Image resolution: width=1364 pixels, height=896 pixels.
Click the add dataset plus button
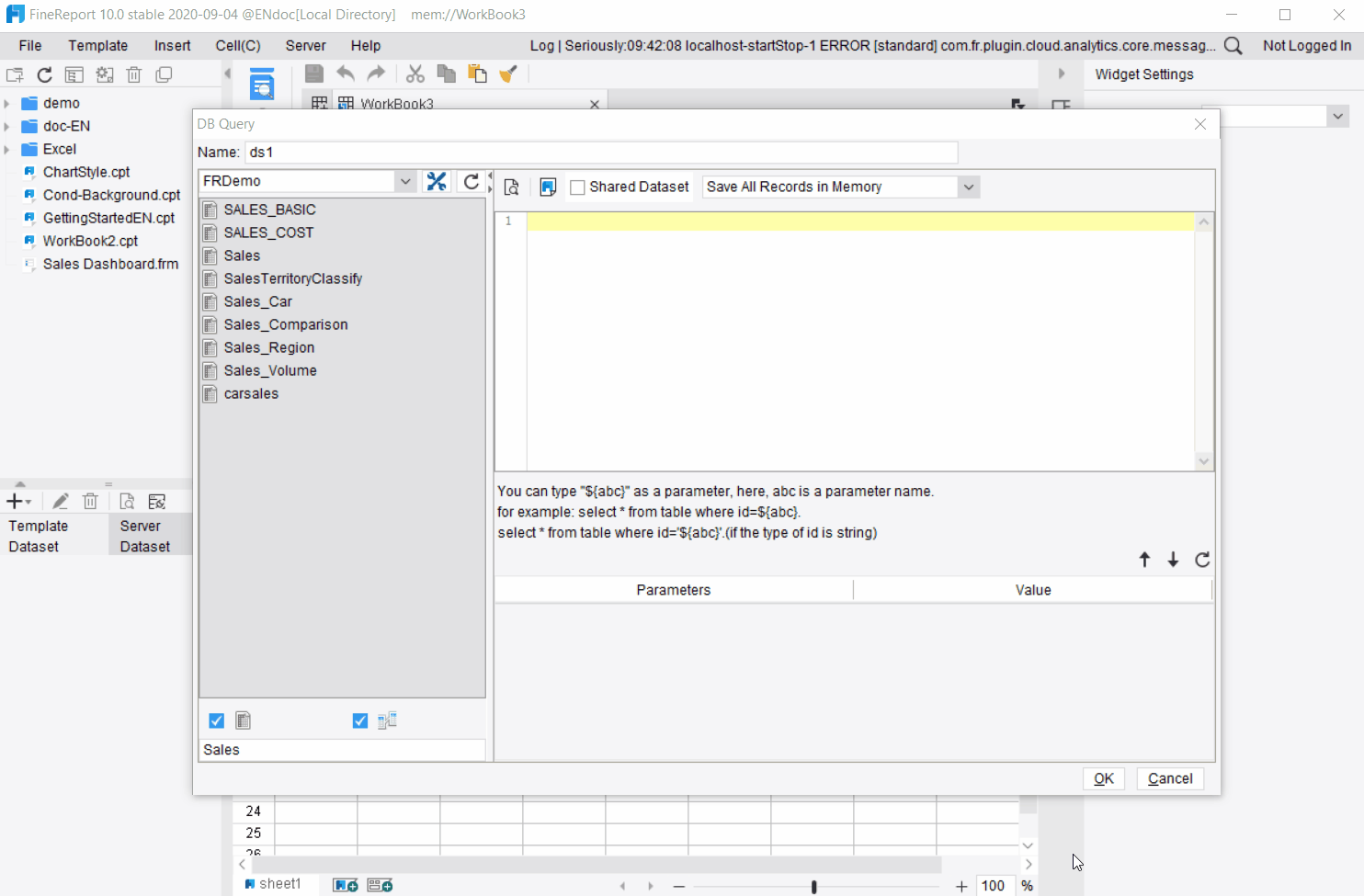coord(17,502)
